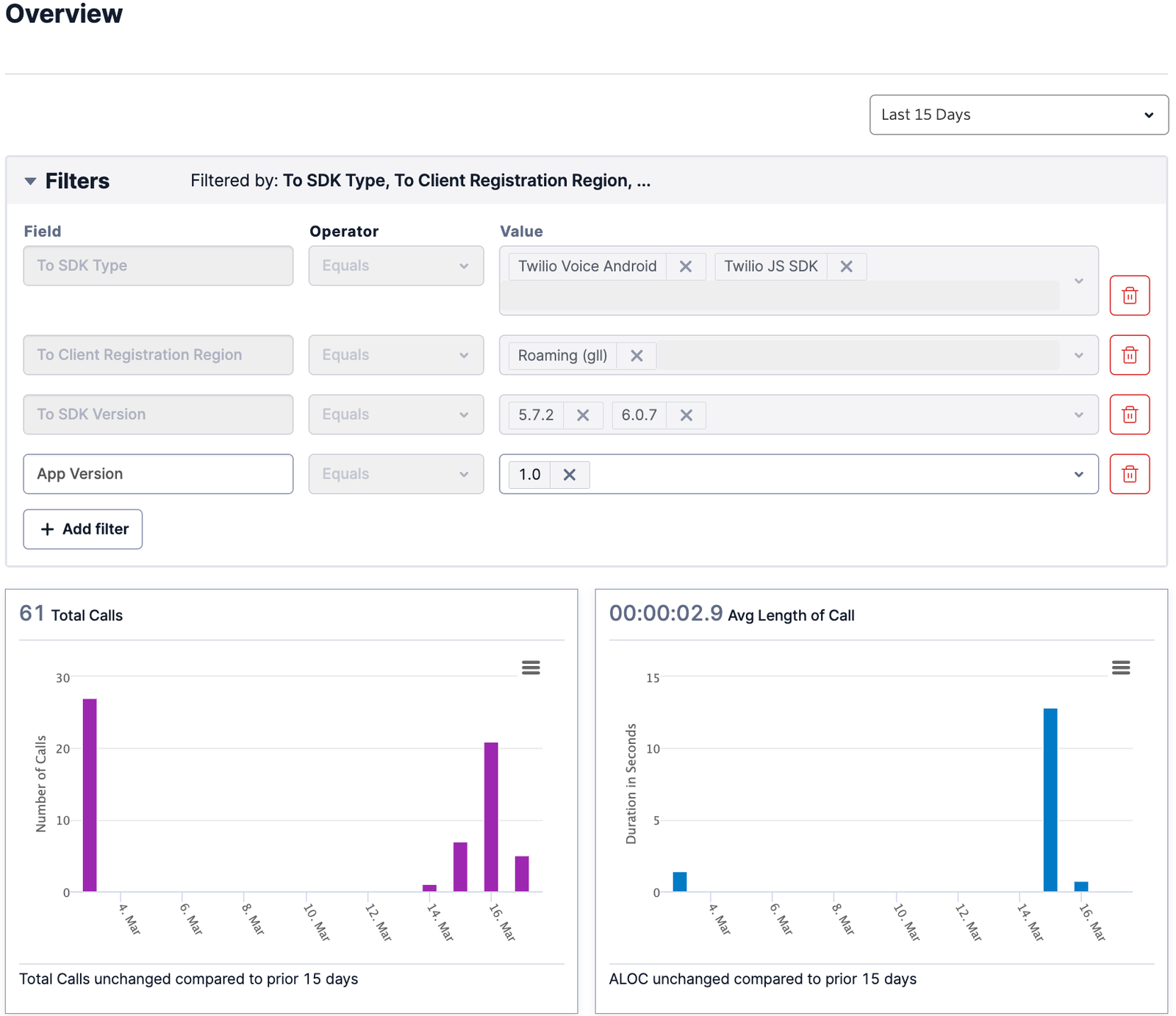The height and width of the screenshot is (1016, 1176).
Task: Remove SDK version 5.7.2 tag
Action: coord(583,415)
